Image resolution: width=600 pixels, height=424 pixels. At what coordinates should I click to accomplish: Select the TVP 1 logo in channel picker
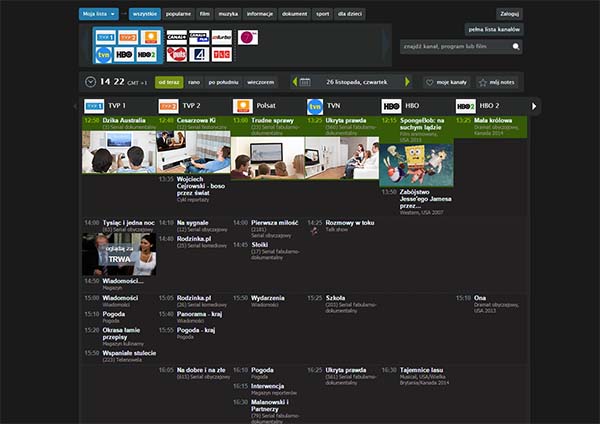point(105,37)
